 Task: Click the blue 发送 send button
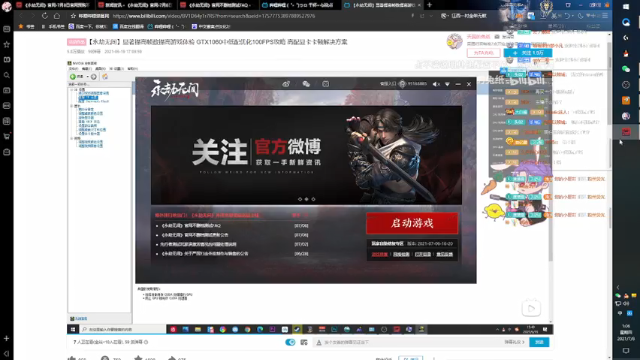pyautogui.click(x=539, y=342)
